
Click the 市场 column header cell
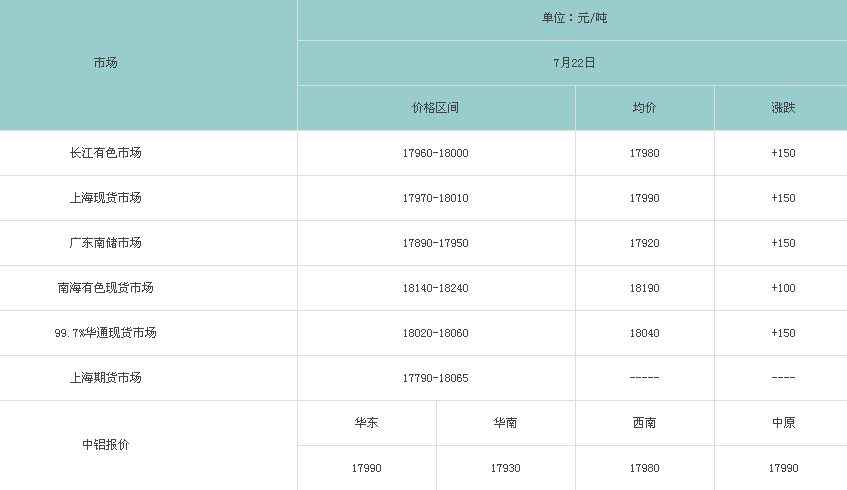tap(106, 63)
